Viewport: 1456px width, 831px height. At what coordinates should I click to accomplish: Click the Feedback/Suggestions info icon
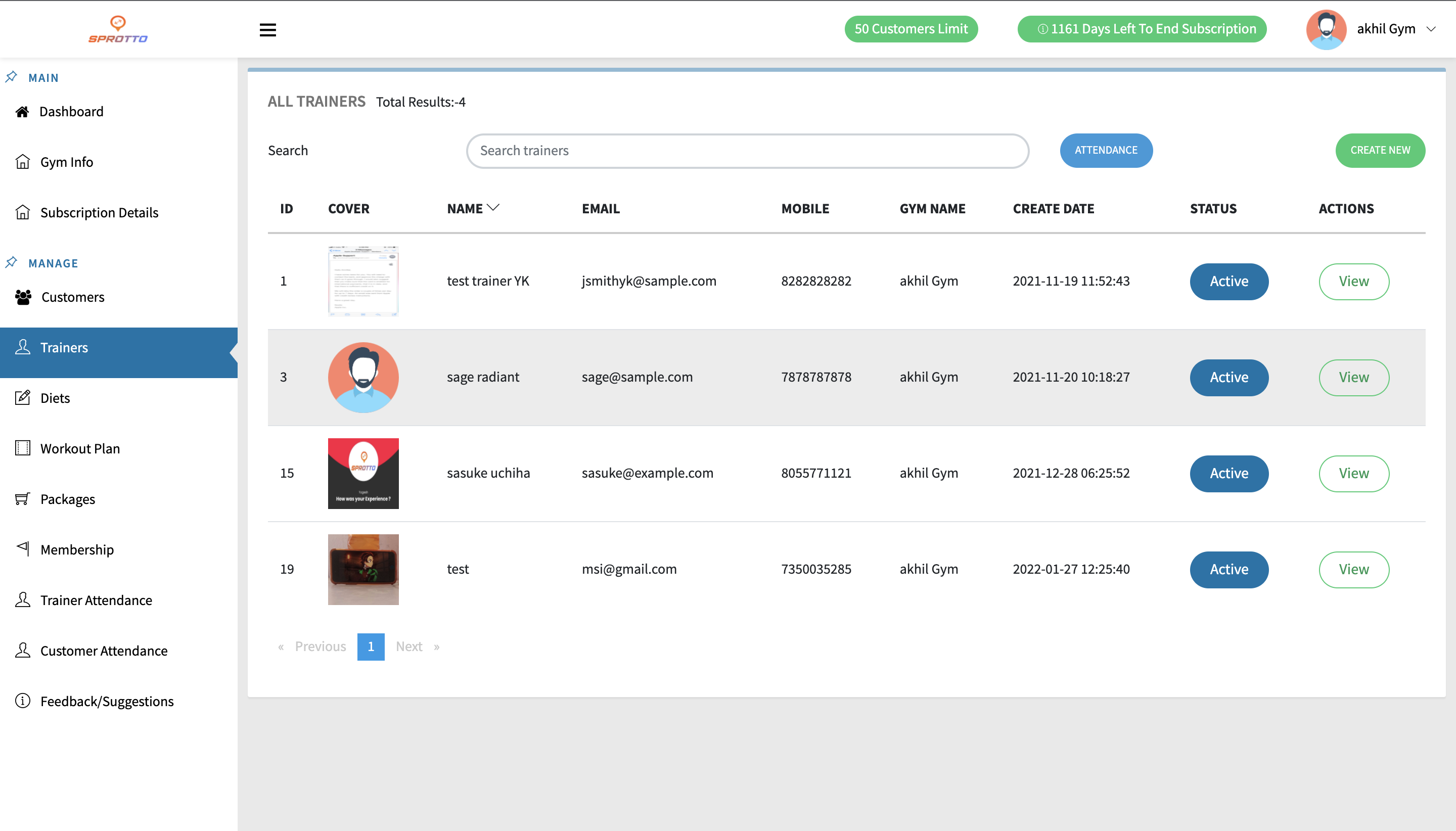click(x=22, y=701)
